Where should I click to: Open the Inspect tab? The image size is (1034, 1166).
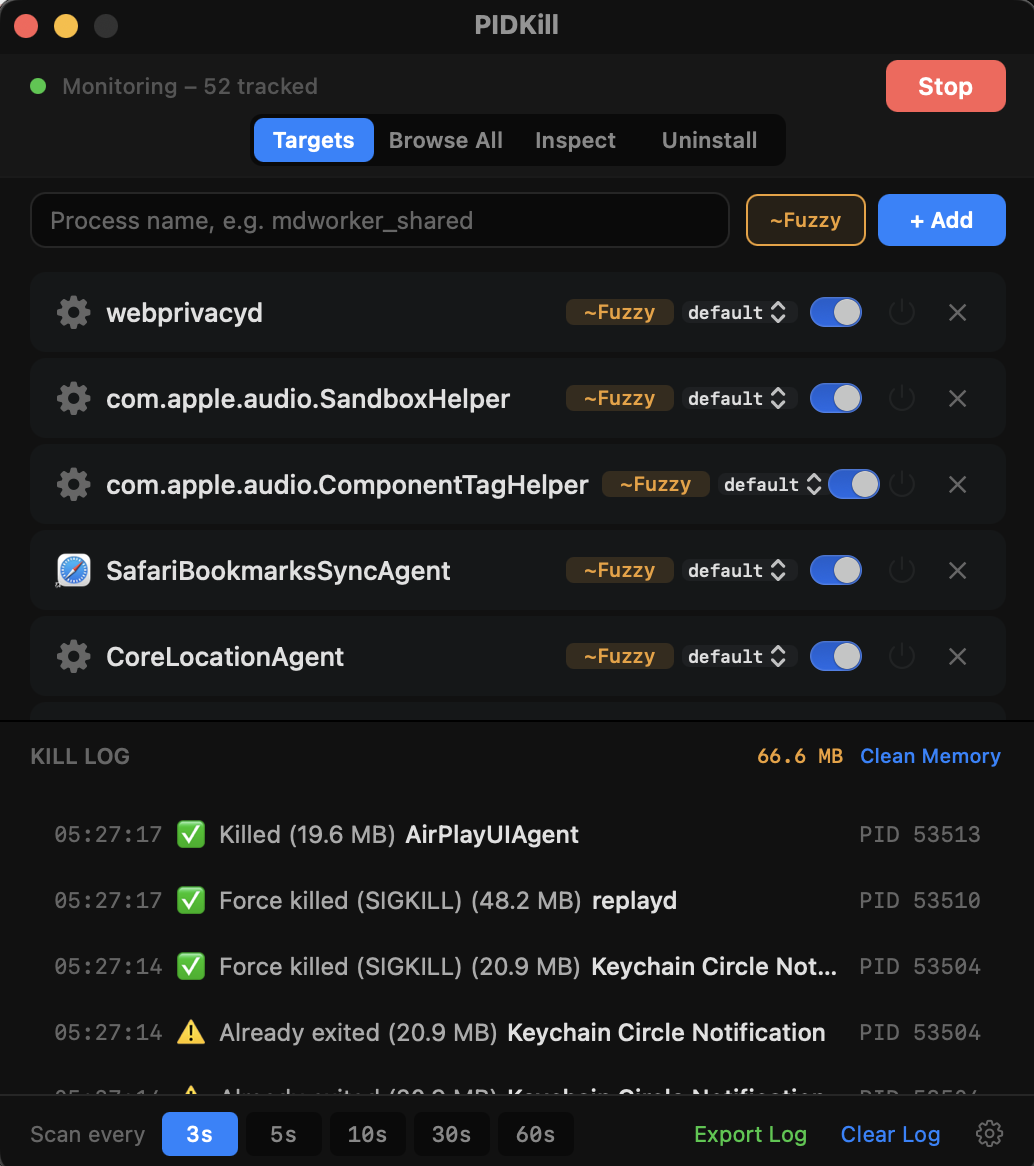(575, 140)
